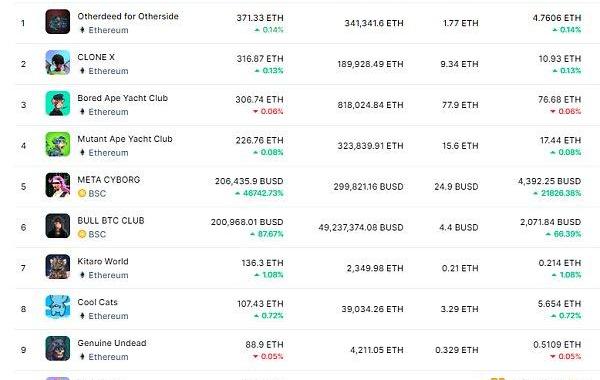
Task: Open the Mutant Ape Yacht Club icon
Action: (58, 144)
